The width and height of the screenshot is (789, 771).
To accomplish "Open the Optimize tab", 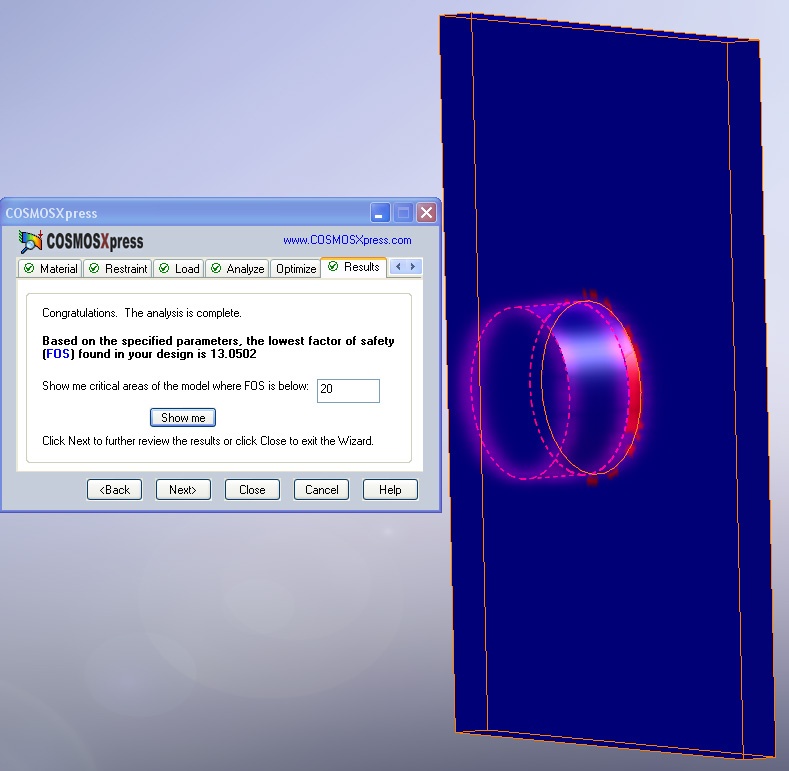I will (x=296, y=269).
